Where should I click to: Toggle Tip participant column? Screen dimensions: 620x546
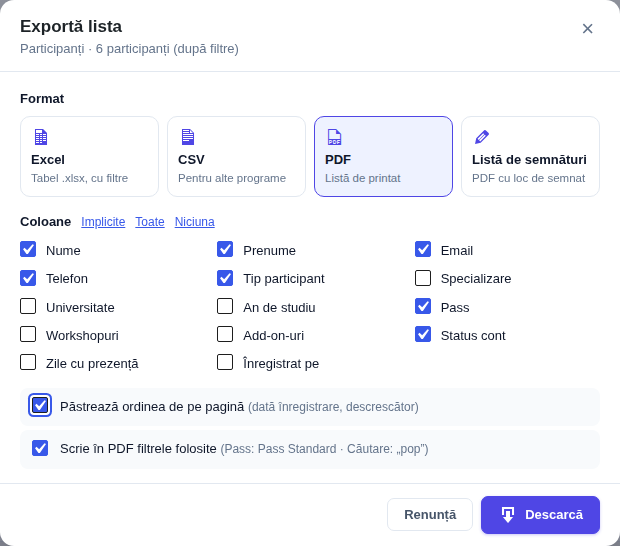click(225, 278)
